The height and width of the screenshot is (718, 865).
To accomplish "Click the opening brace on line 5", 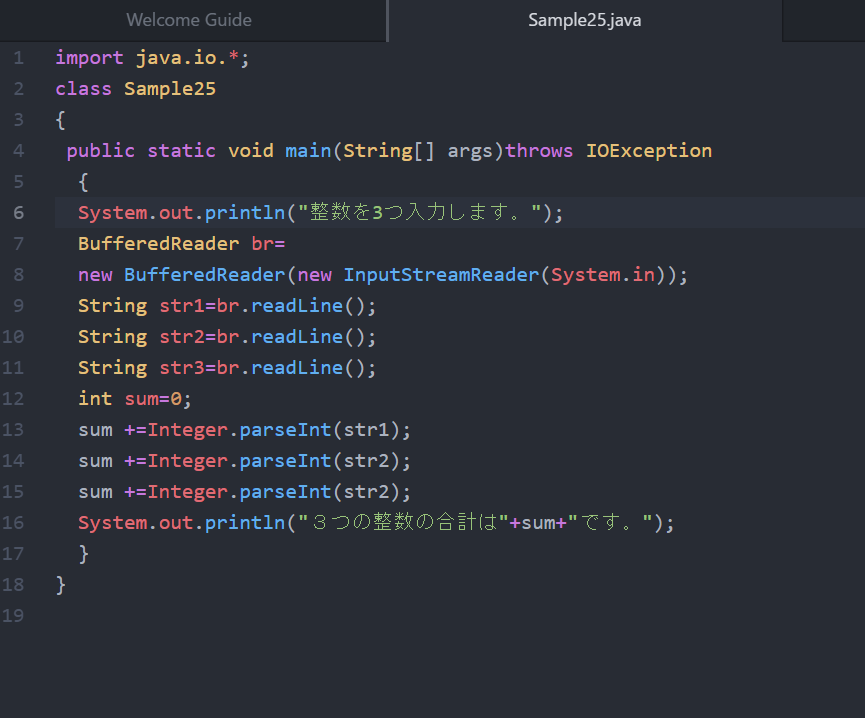I will point(83,181).
